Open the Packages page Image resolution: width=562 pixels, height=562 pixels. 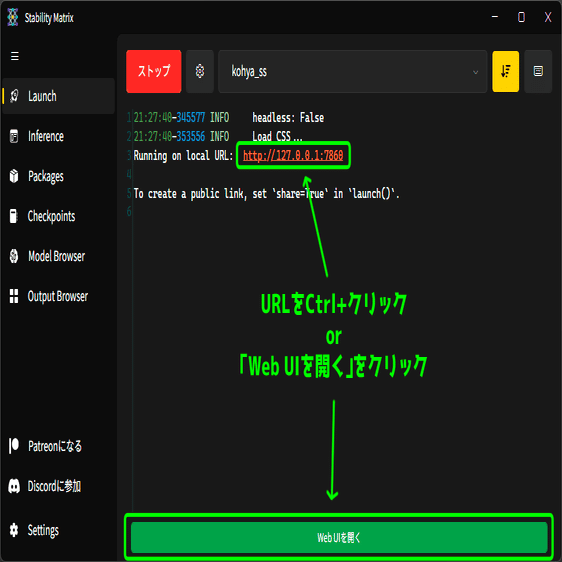58,176
